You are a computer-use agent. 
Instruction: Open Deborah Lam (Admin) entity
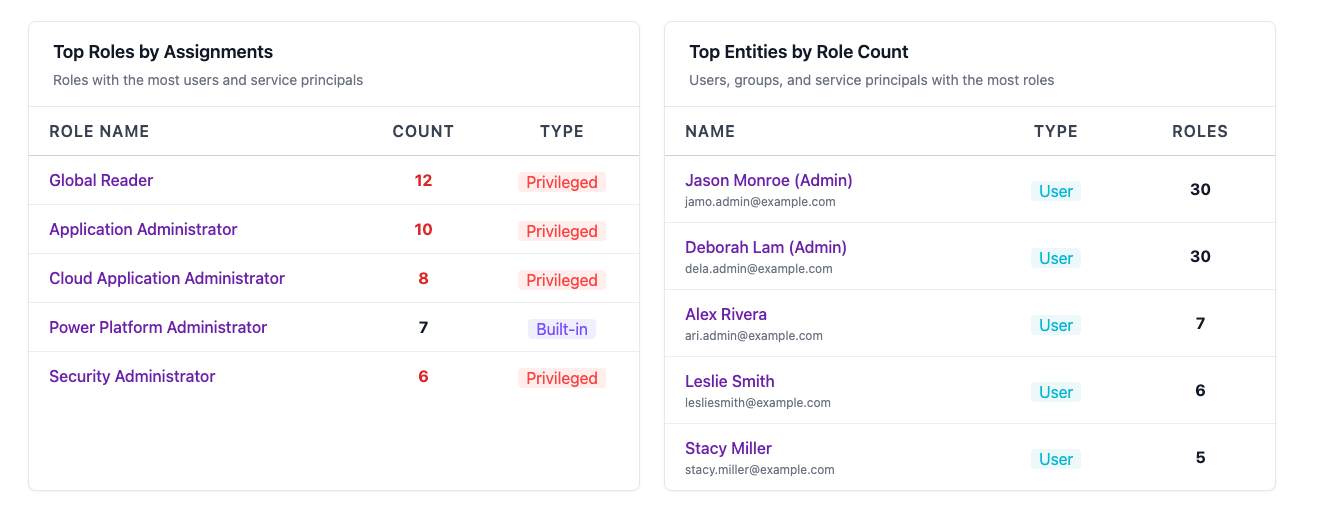765,248
